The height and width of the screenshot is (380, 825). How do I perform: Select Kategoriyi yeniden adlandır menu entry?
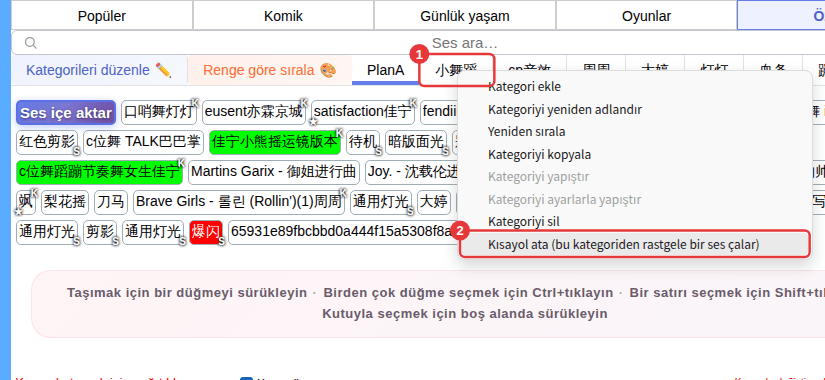pyautogui.click(x=565, y=109)
